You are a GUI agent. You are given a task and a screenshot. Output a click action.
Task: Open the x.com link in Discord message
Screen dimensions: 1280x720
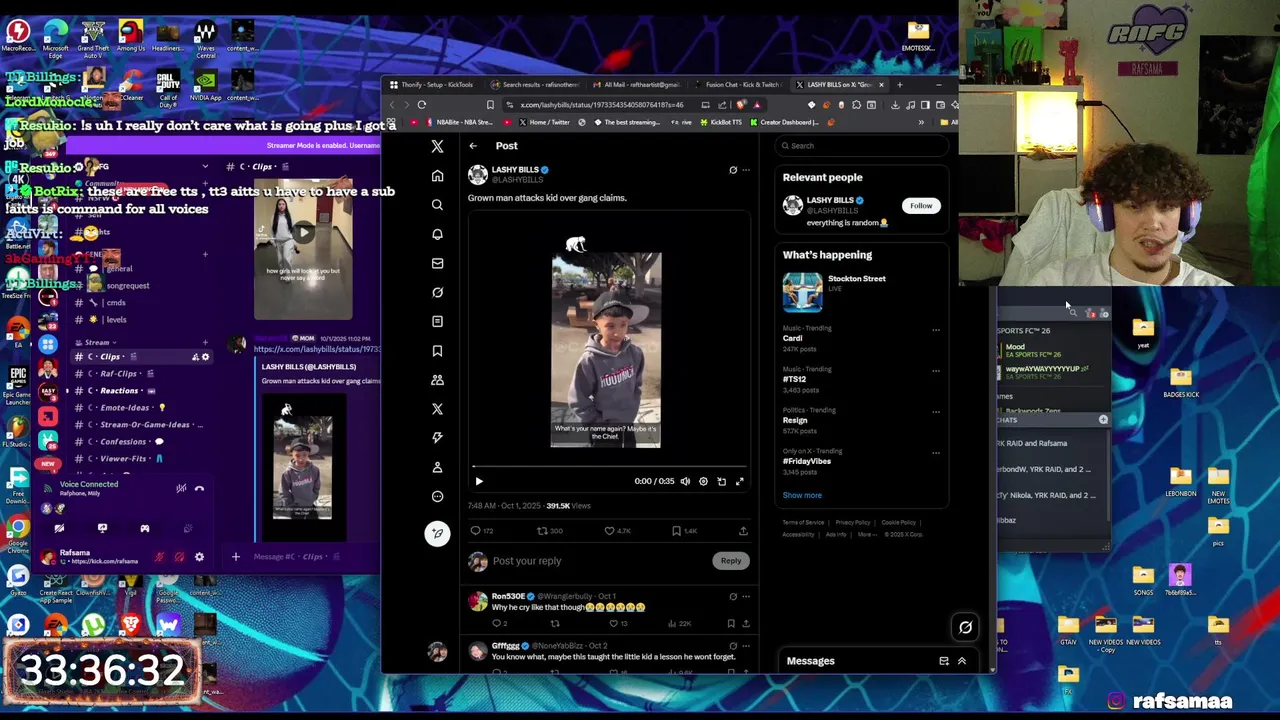pos(316,349)
